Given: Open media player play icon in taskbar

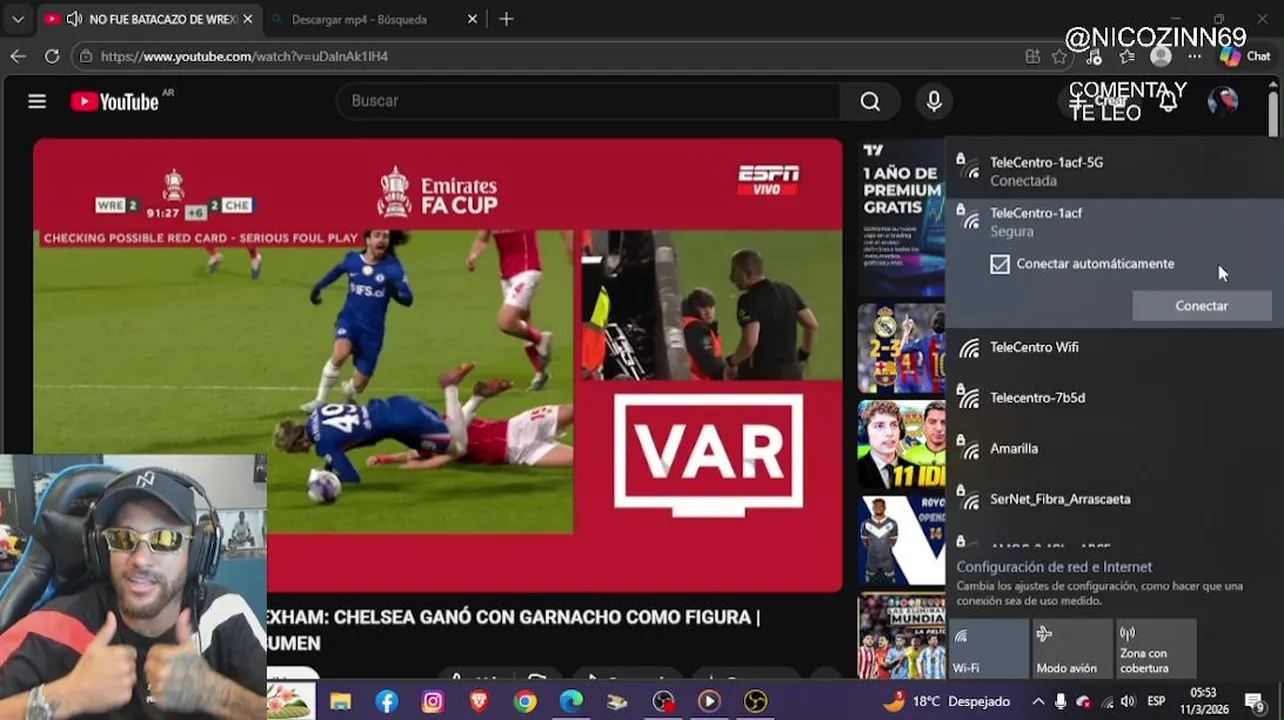Looking at the screenshot, I should point(709,702).
